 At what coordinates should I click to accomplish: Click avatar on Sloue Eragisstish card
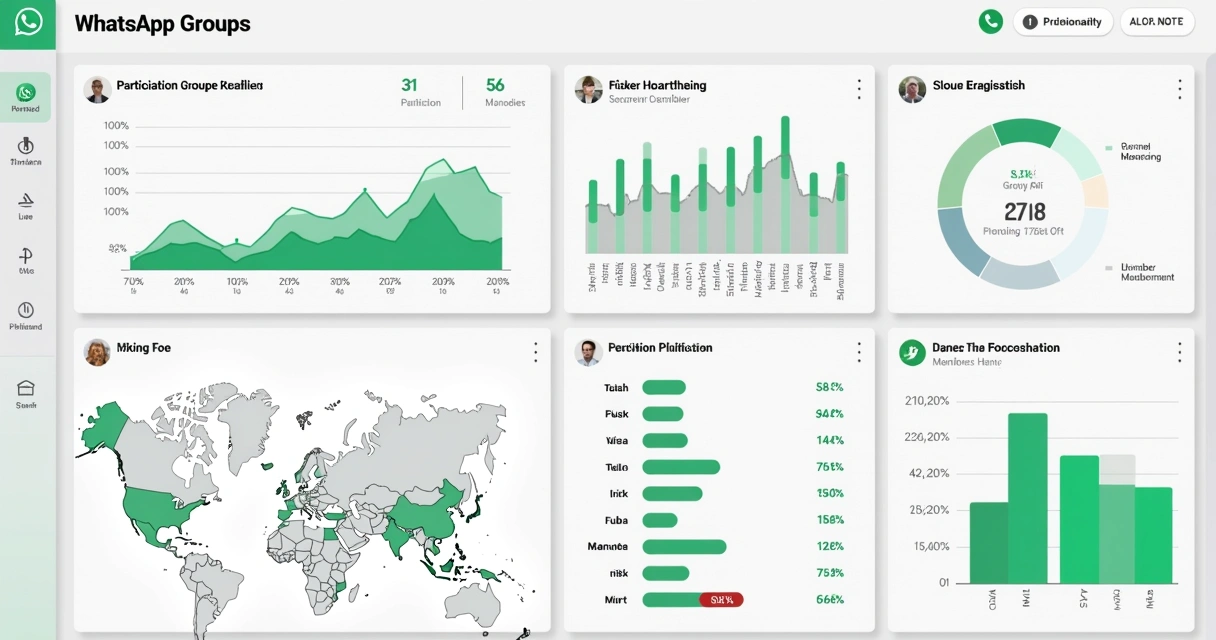pyautogui.click(x=912, y=89)
